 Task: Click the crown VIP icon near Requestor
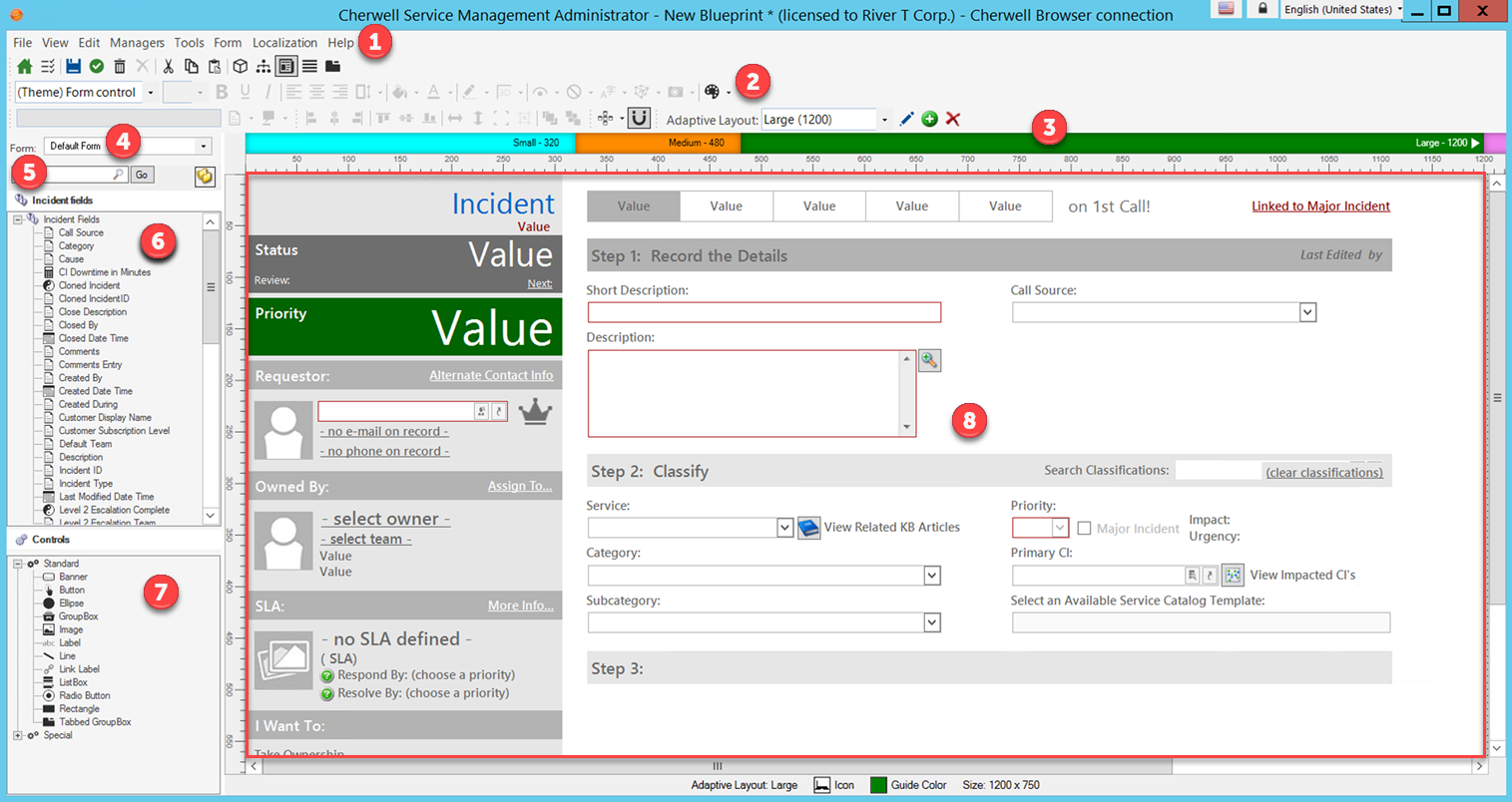[535, 412]
